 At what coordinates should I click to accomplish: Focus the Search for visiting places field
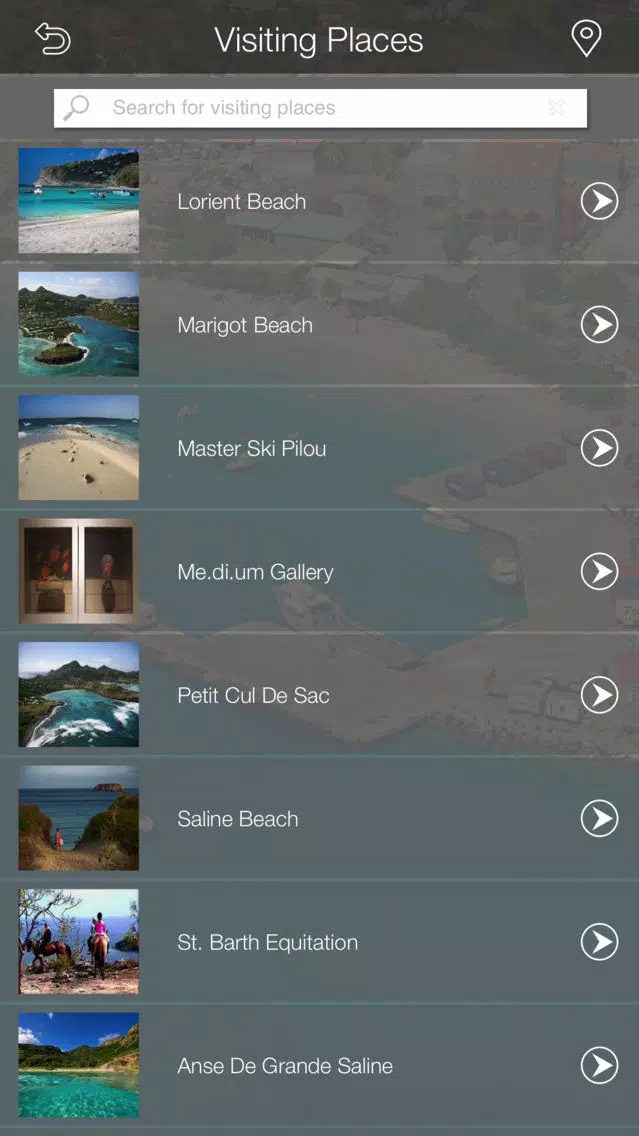(320, 108)
